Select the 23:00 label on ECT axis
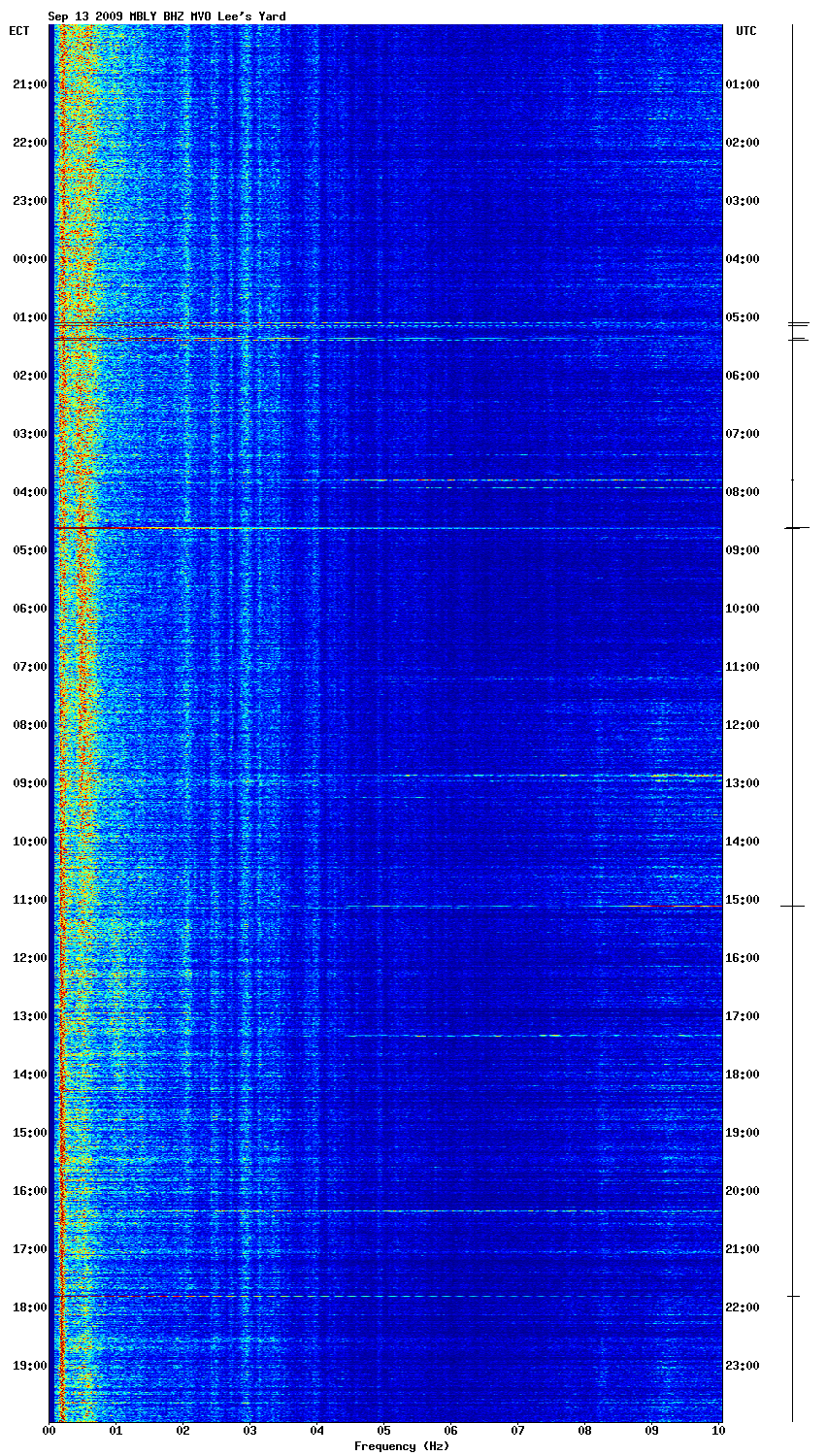The width and height of the screenshot is (827, 1456). (x=29, y=201)
